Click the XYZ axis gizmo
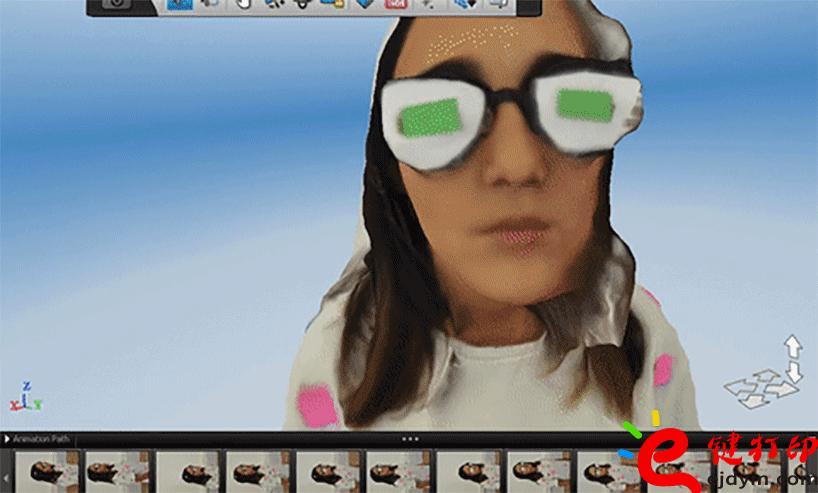Viewport: 818px width, 493px height. pyautogui.click(x=26, y=397)
